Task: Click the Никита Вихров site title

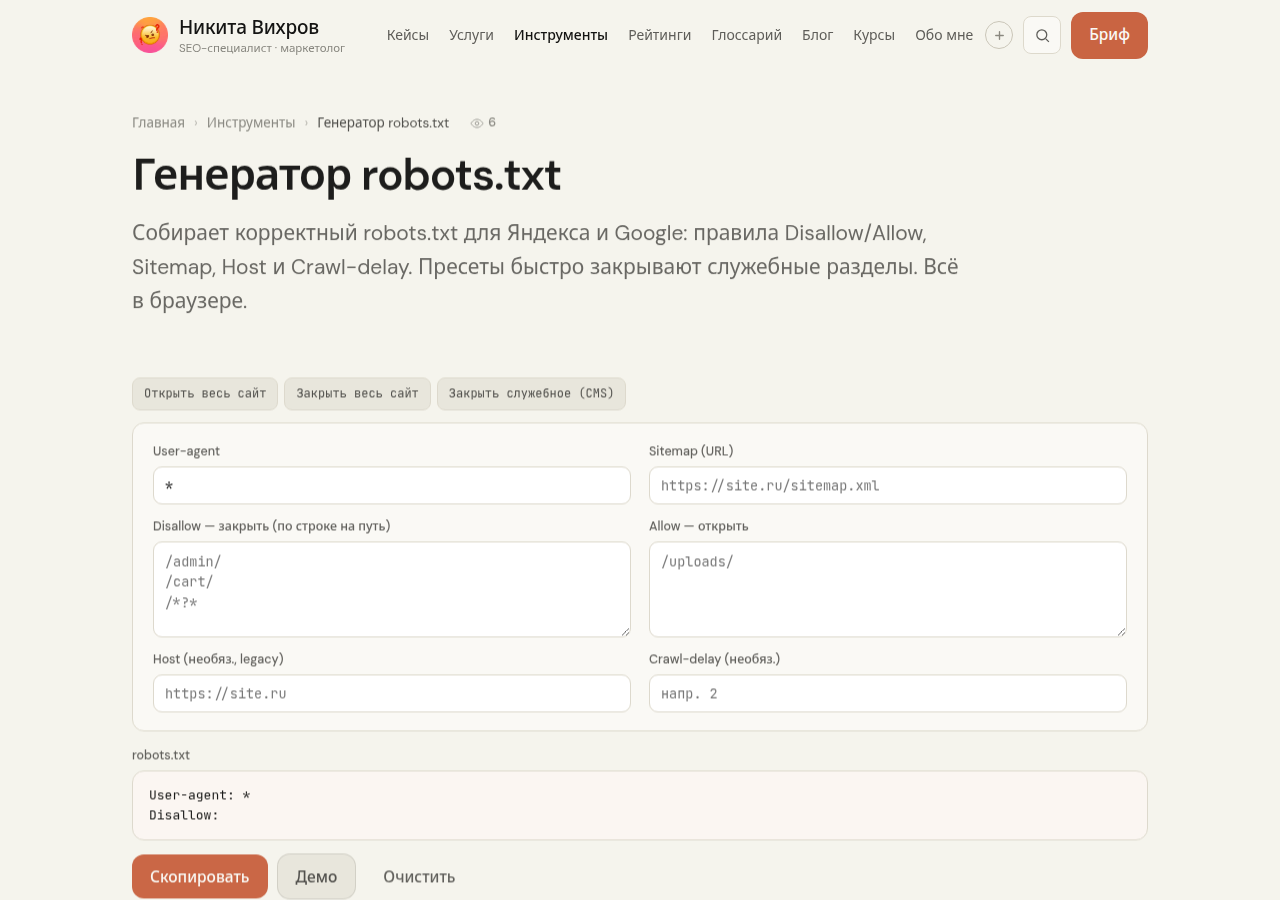Action: [x=249, y=27]
